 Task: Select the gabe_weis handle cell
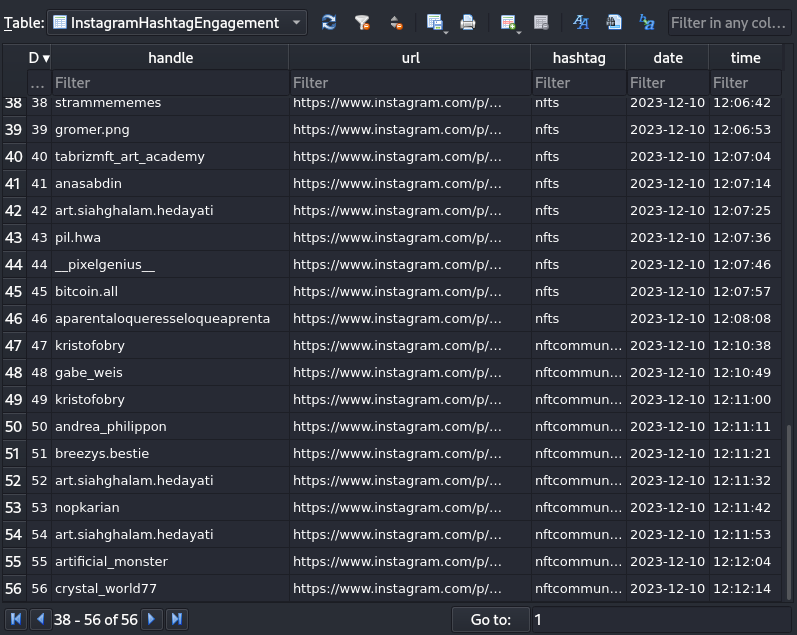pyautogui.click(x=170, y=372)
